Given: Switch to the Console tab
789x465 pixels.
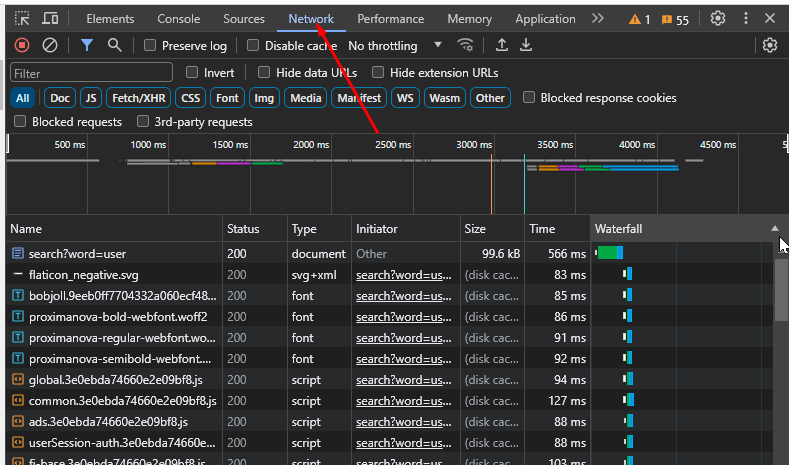Looking at the screenshot, I should [179, 19].
